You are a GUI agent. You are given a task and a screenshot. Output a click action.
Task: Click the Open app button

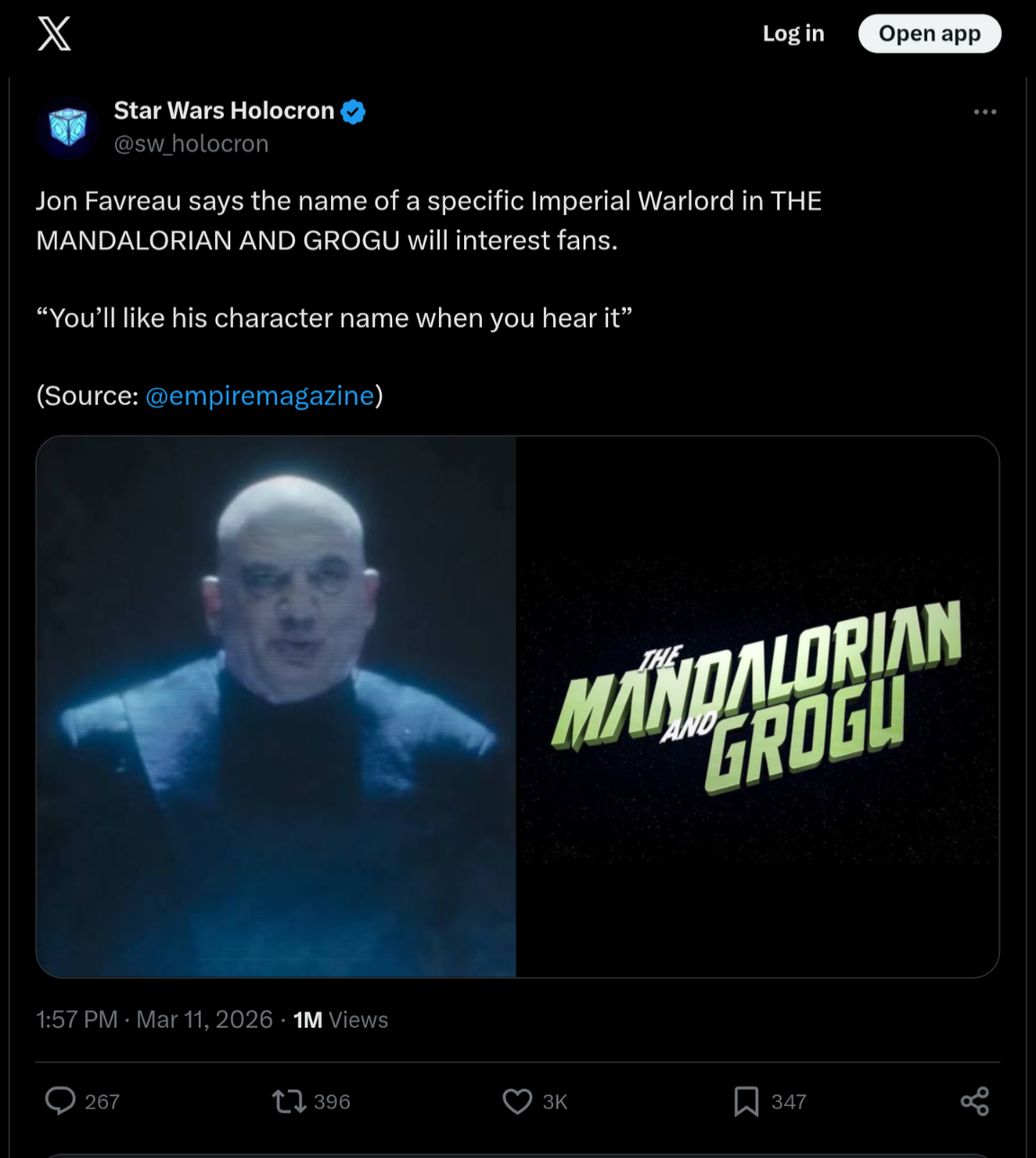[929, 33]
